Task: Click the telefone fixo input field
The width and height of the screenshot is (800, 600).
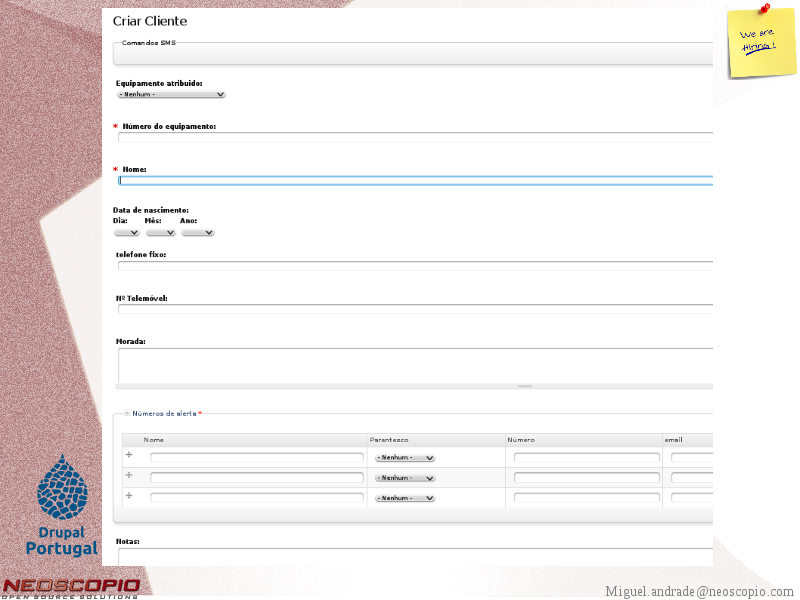Action: click(x=415, y=266)
